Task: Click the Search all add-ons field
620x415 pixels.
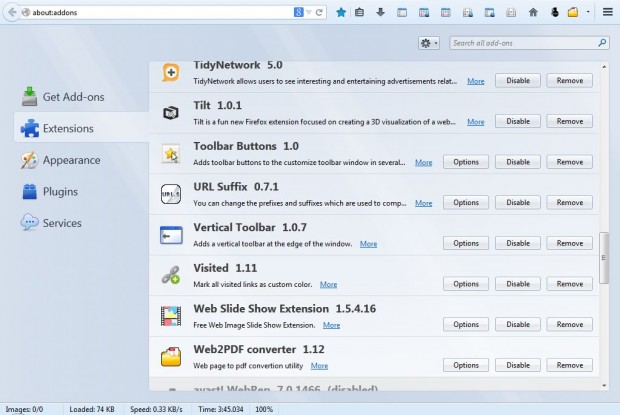Action: coord(529,43)
